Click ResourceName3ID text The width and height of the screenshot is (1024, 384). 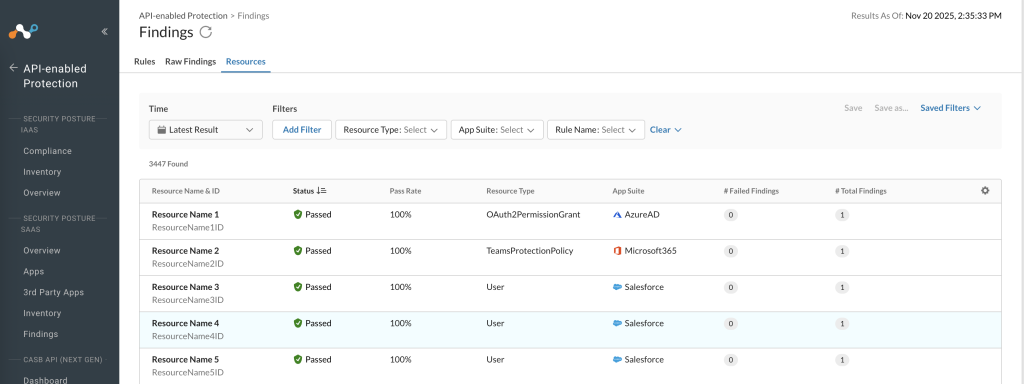click(188, 300)
